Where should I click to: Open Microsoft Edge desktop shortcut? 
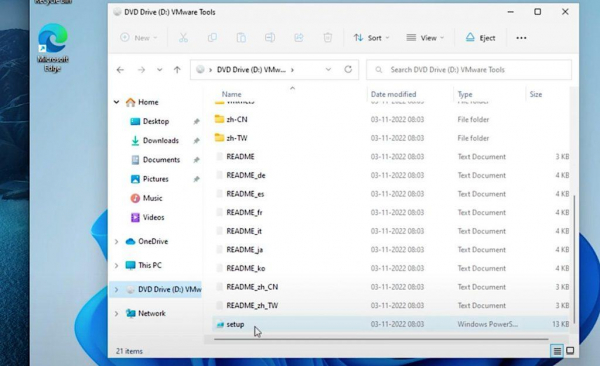pyautogui.click(x=53, y=48)
